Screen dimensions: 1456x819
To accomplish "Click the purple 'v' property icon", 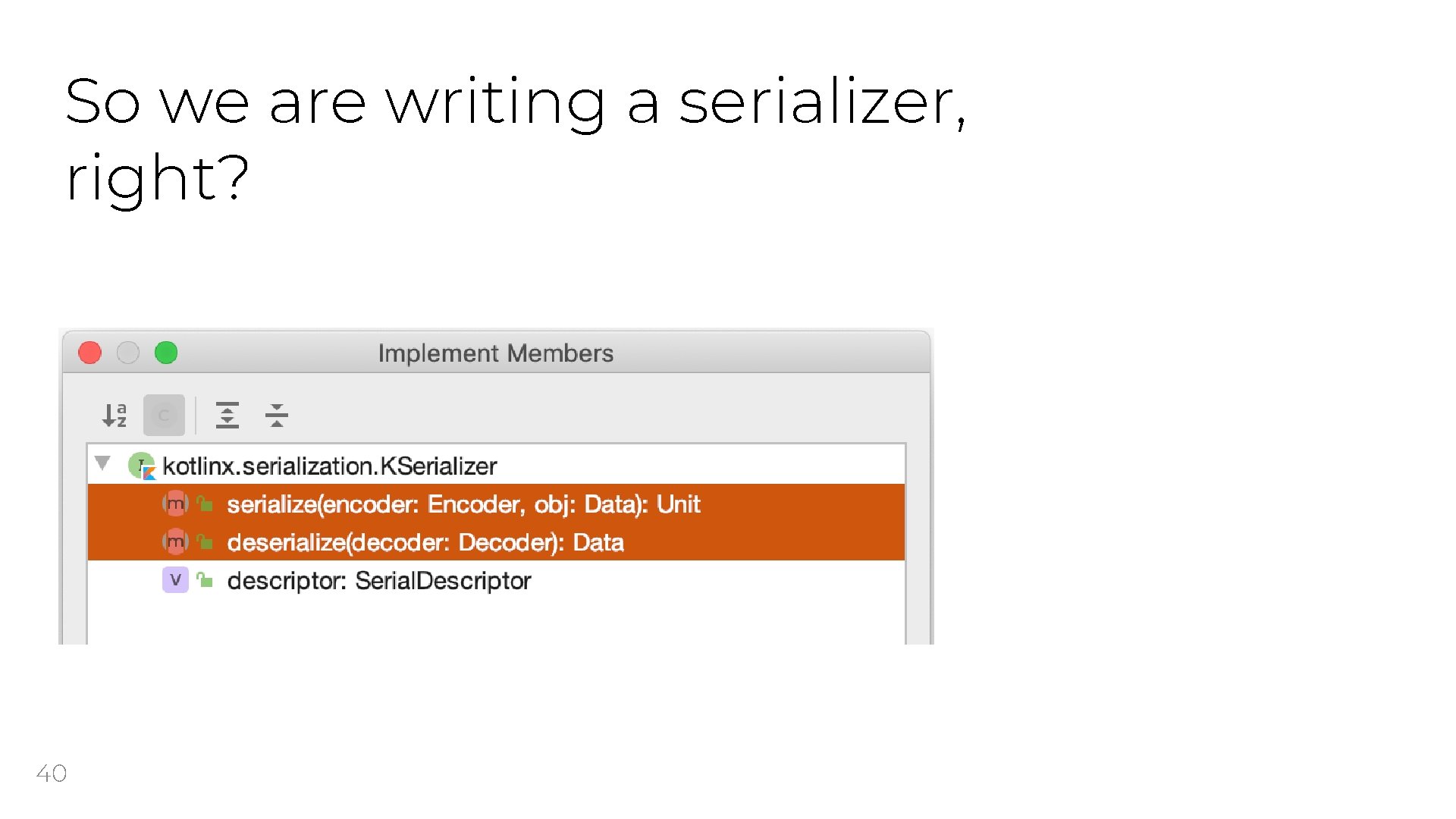I will click(x=175, y=580).
